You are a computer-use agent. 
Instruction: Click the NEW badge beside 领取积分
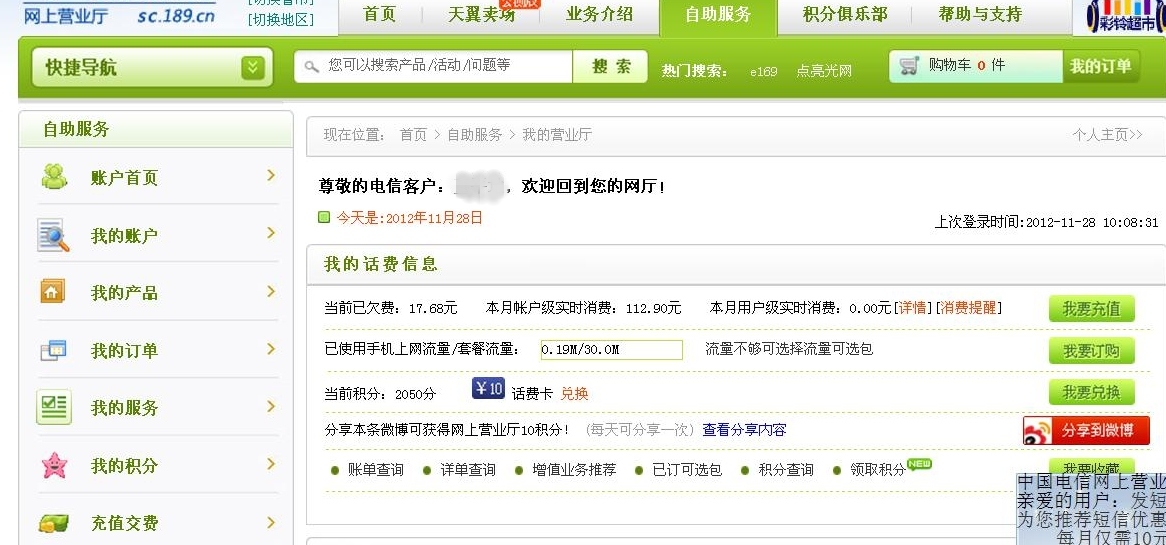(x=919, y=464)
